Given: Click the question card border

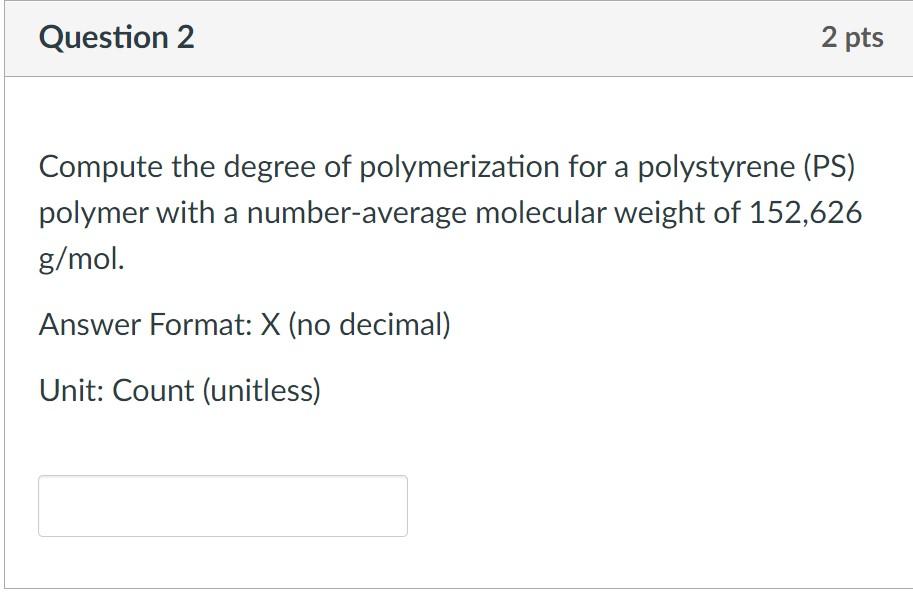Looking at the screenshot, I should point(7,300).
